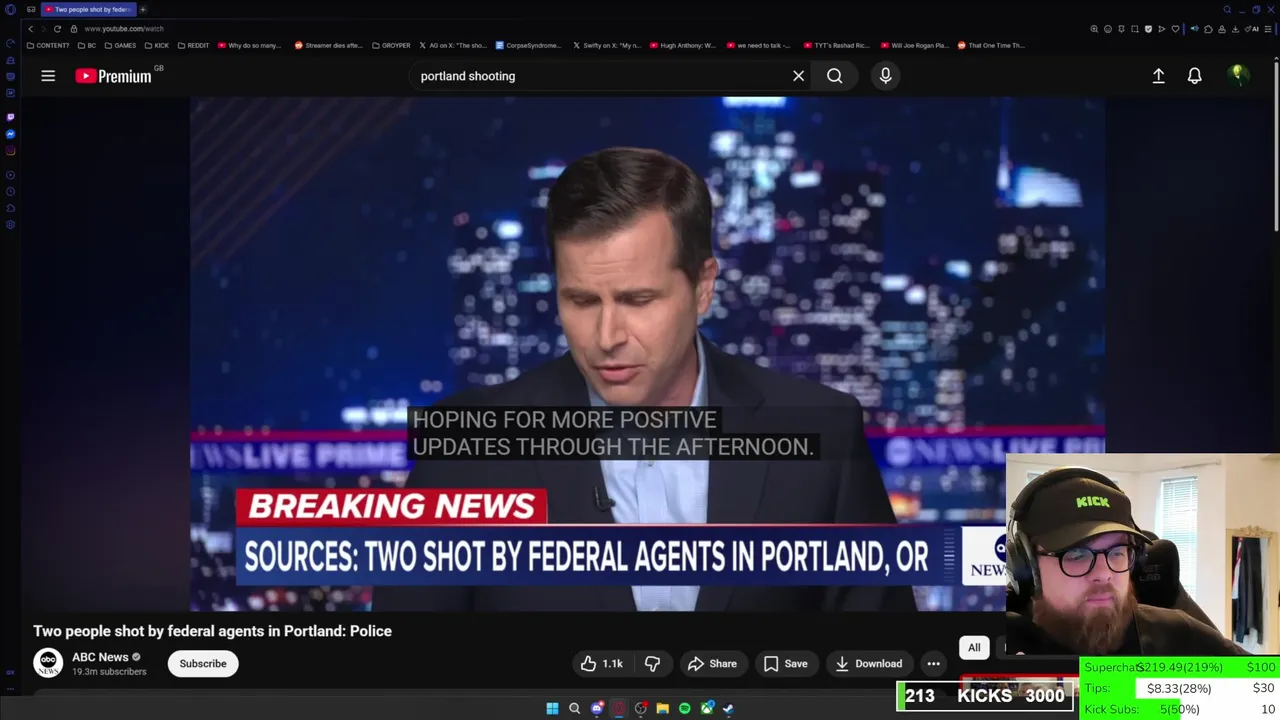Open the account avatar menu
This screenshot has width=1280, height=720.
point(1238,76)
